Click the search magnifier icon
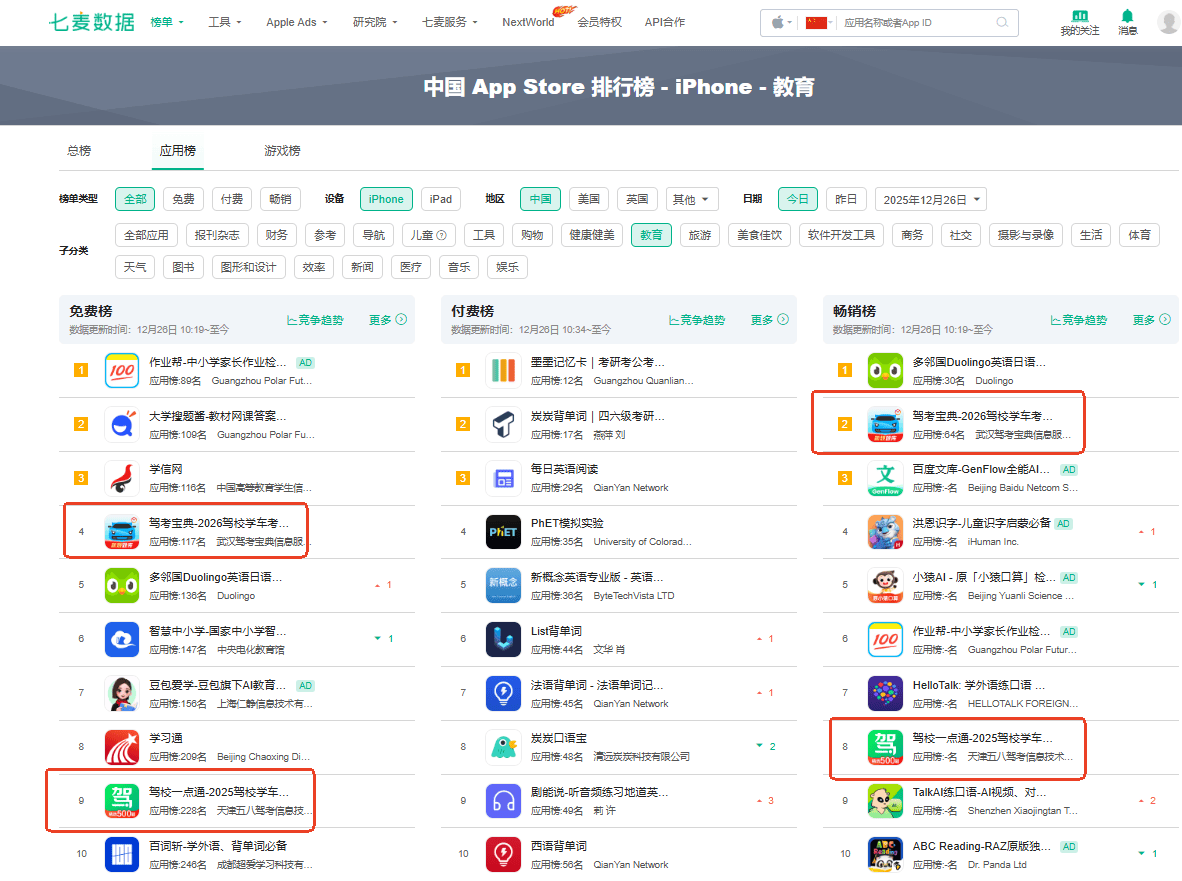Image resolution: width=1182 pixels, height=881 pixels. (x=1002, y=22)
